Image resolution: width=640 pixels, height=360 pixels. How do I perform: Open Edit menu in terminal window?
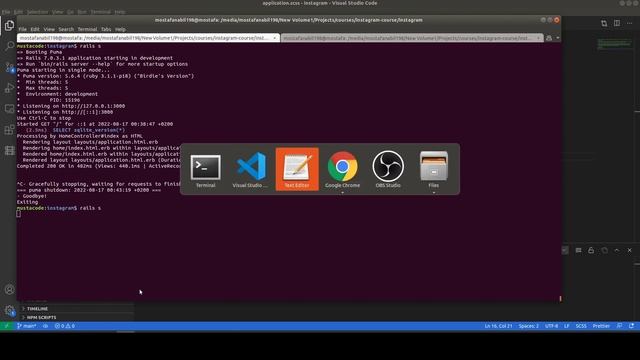(35, 29)
